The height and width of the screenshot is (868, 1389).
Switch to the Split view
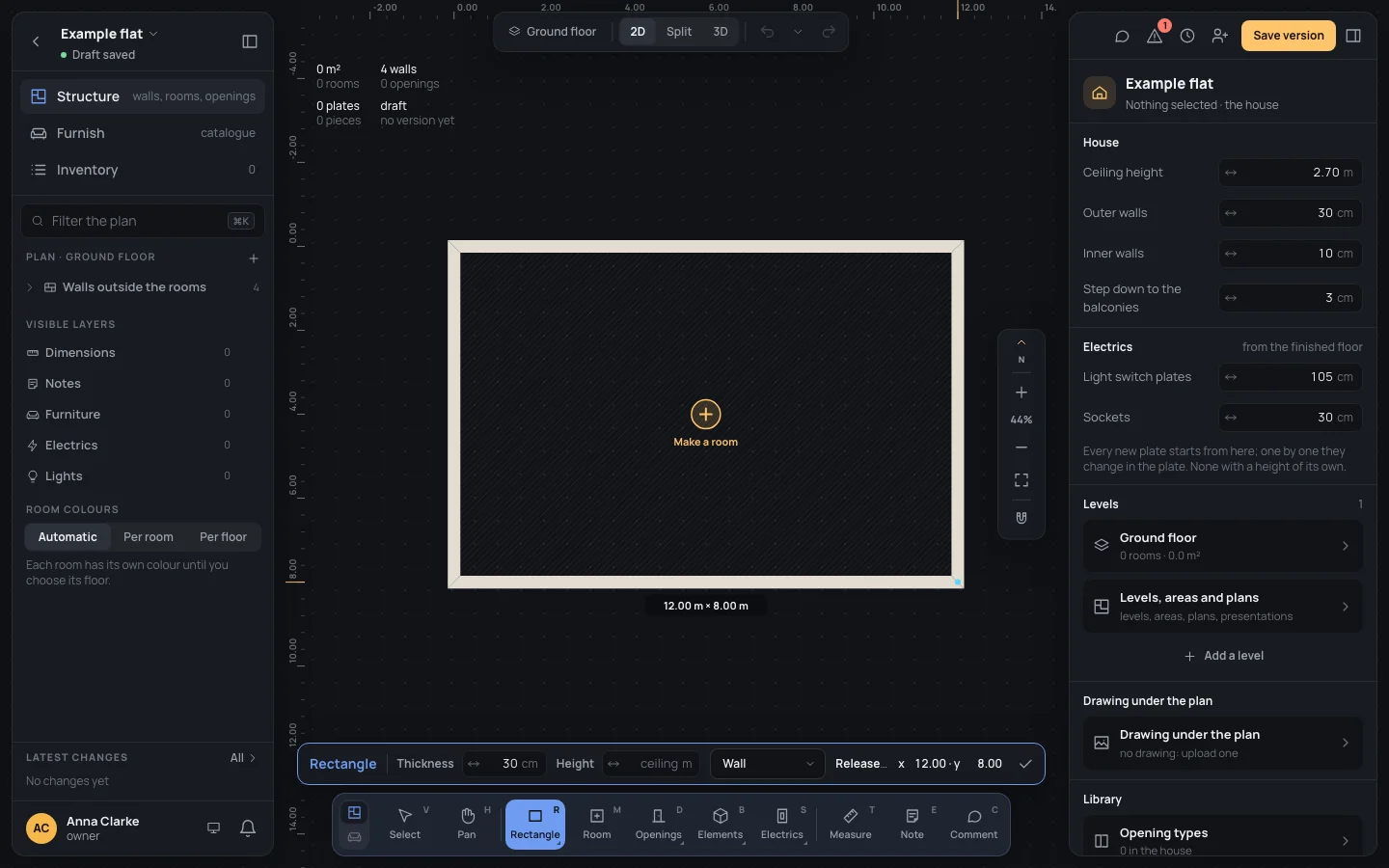(x=679, y=32)
